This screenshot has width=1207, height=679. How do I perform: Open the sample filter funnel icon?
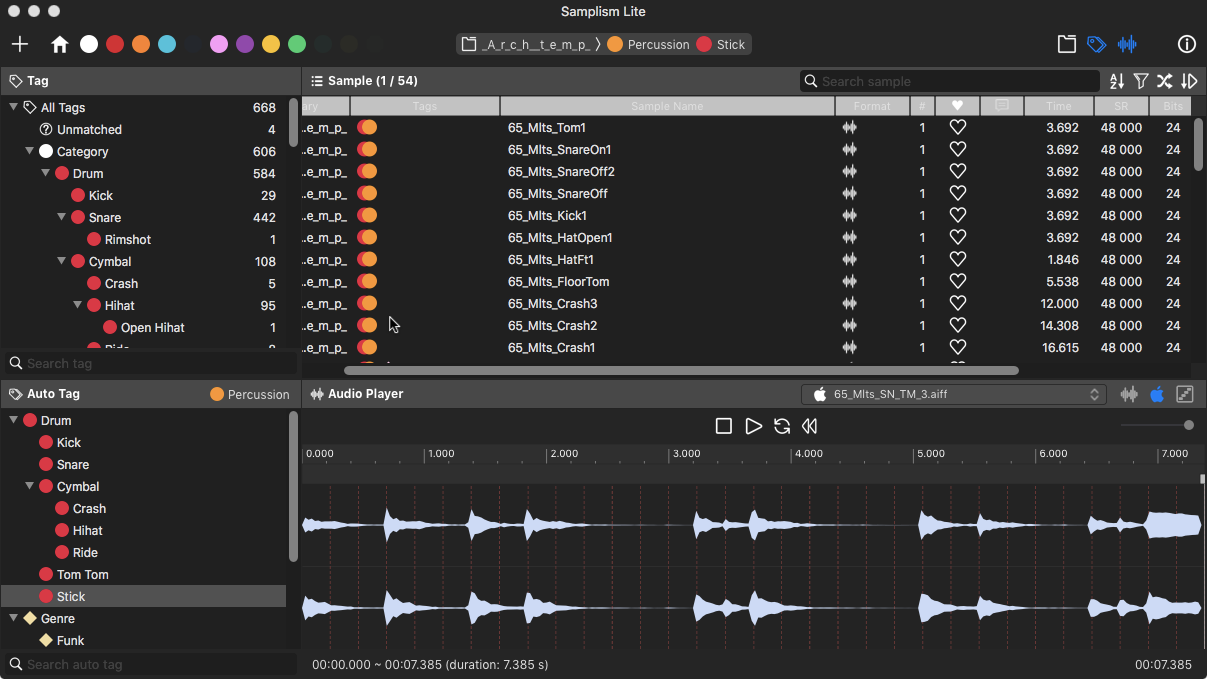pyautogui.click(x=1141, y=81)
